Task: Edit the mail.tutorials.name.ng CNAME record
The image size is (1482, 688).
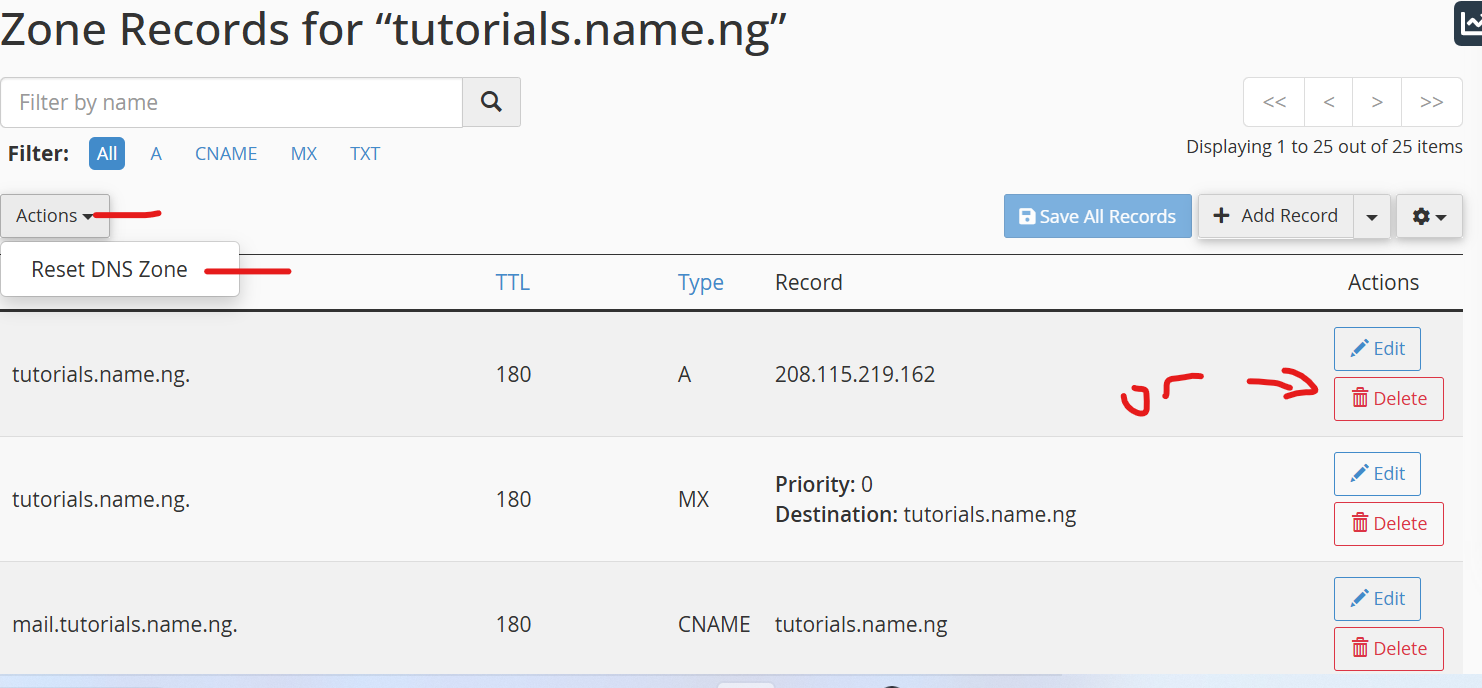Action: pos(1377,599)
